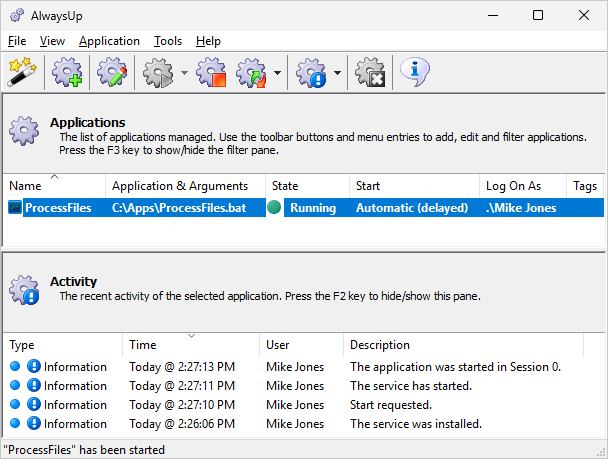
Task: Expand the Restart Application dropdown arrow
Action: (276, 73)
